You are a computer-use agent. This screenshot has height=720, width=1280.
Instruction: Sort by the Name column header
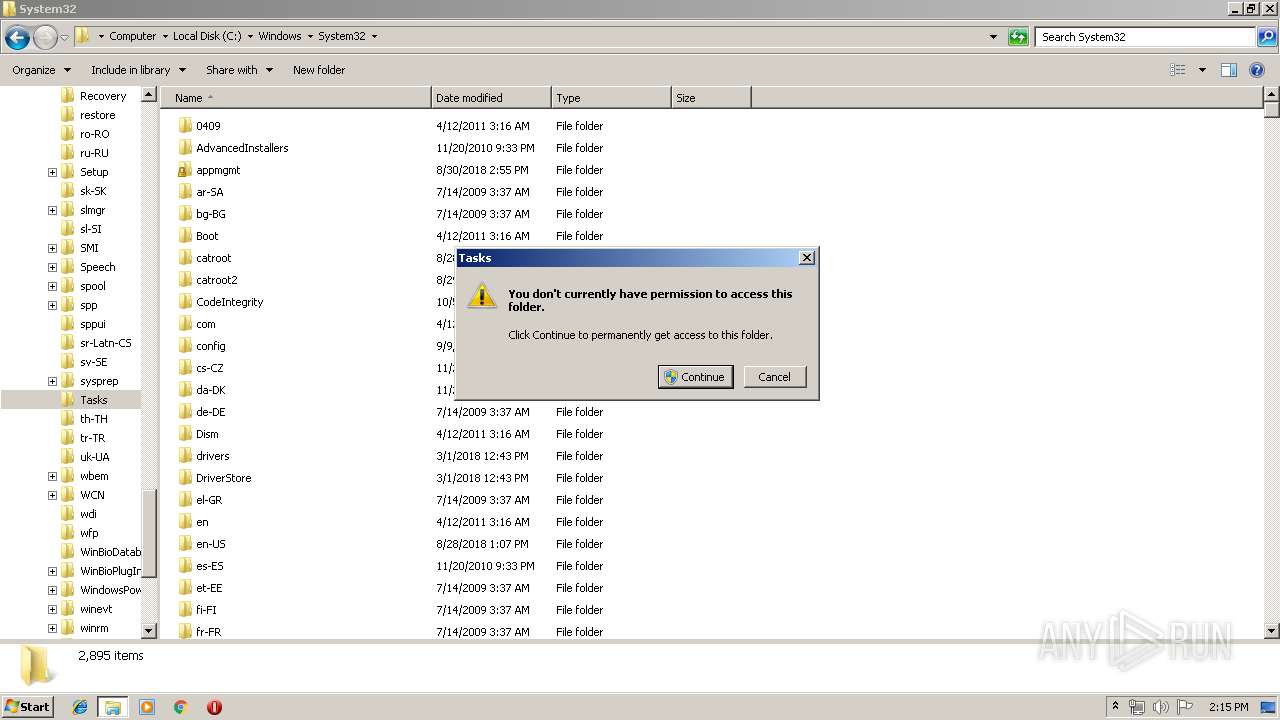click(x=296, y=98)
